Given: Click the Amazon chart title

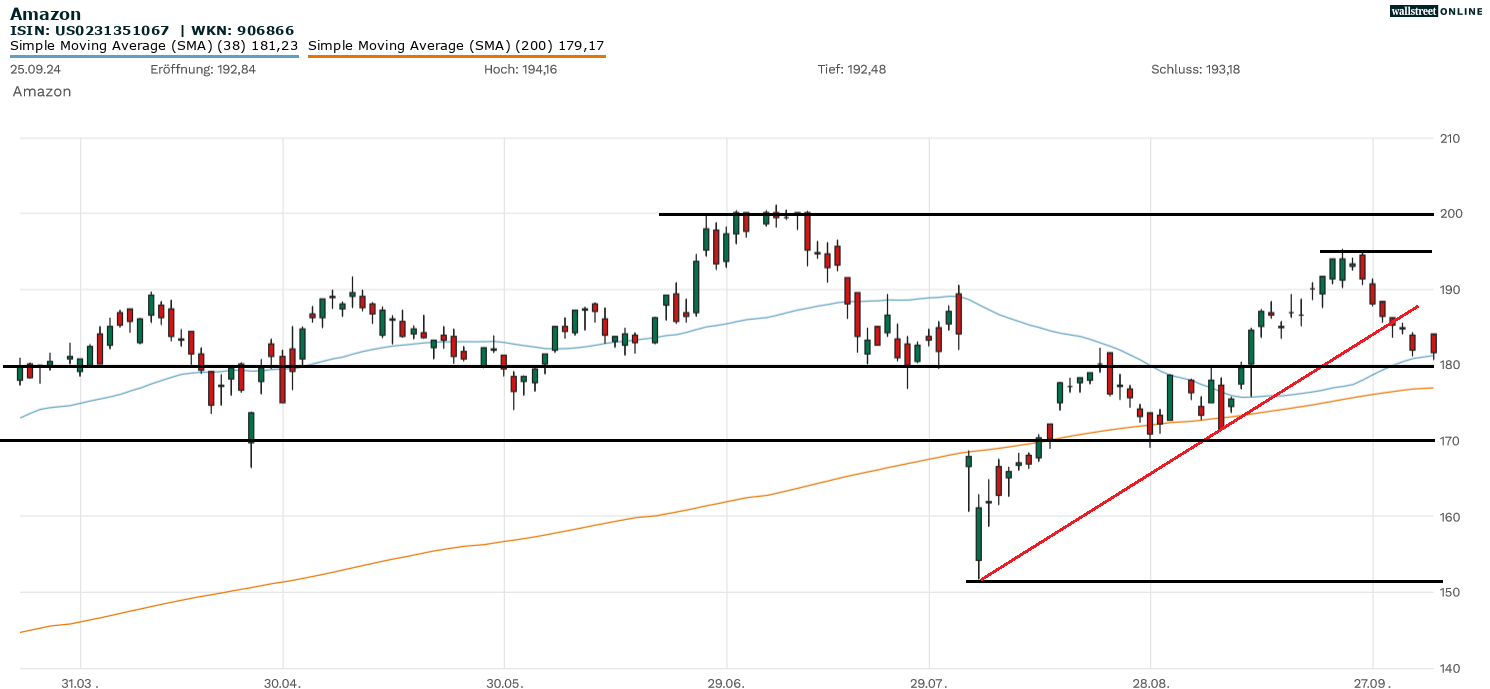Looking at the screenshot, I should [x=46, y=14].
